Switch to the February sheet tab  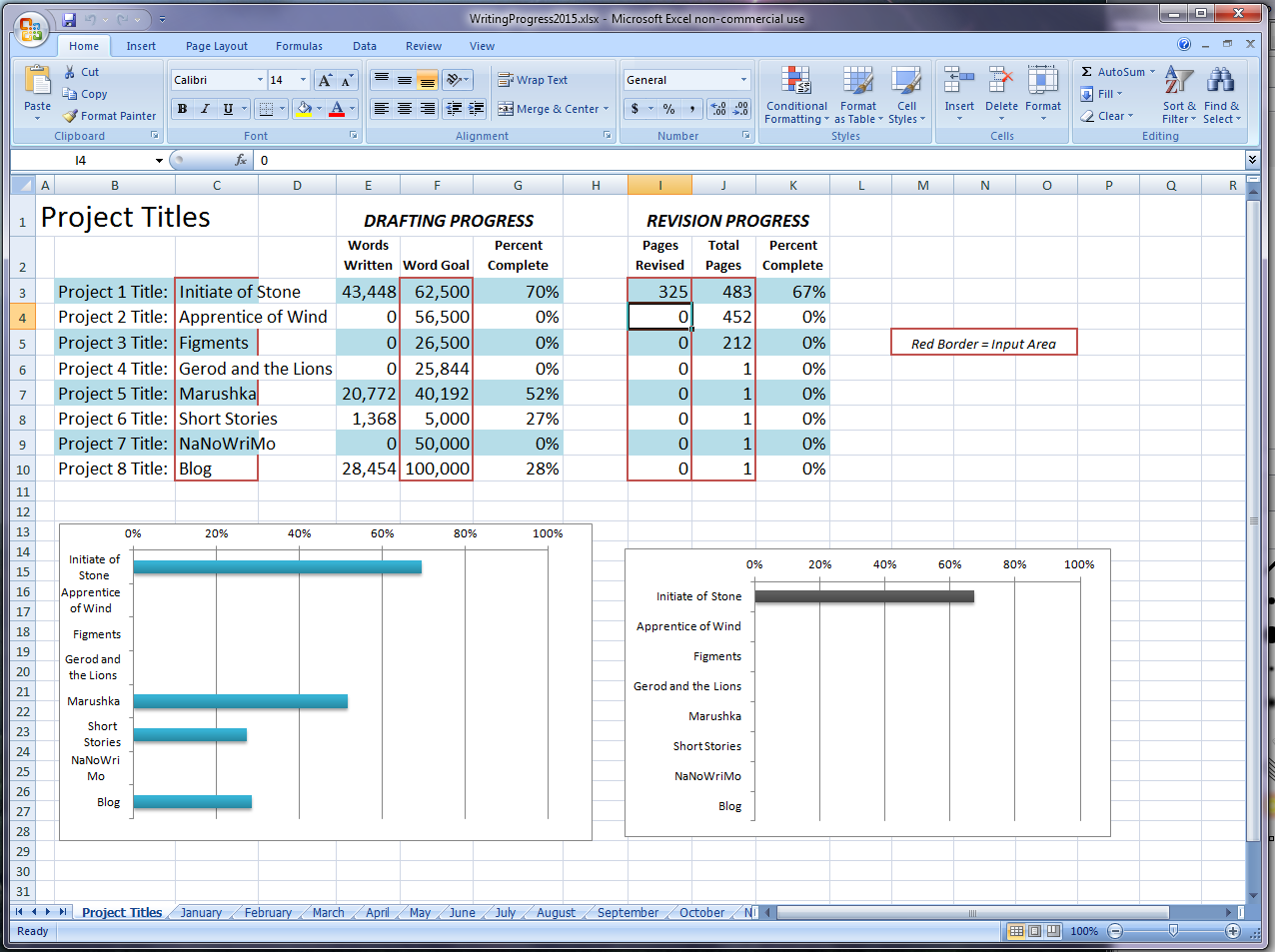pos(268,912)
